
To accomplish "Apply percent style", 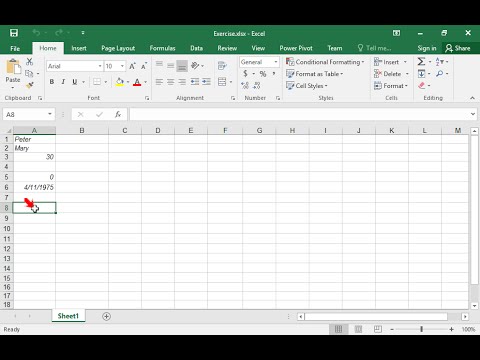I will (x=263, y=74).
